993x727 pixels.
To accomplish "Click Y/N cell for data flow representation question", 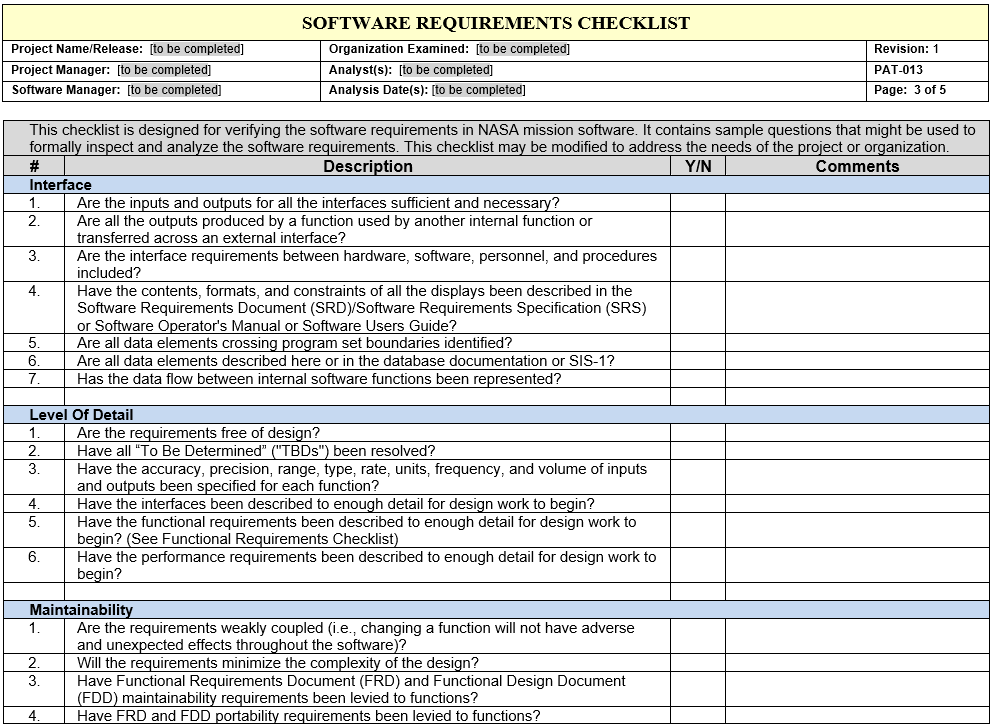I will [x=697, y=379].
